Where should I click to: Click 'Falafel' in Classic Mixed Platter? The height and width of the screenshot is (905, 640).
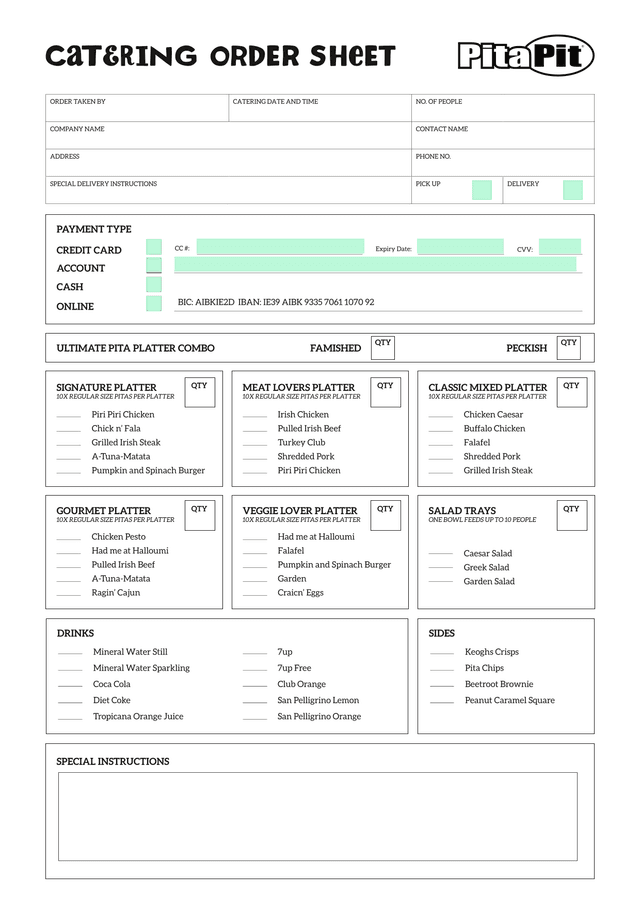pos(477,442)
